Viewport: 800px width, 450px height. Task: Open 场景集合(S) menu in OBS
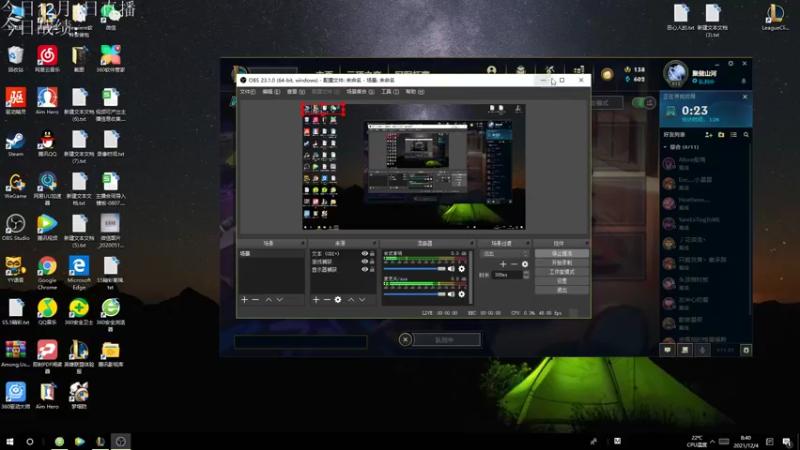pos(360,92)
